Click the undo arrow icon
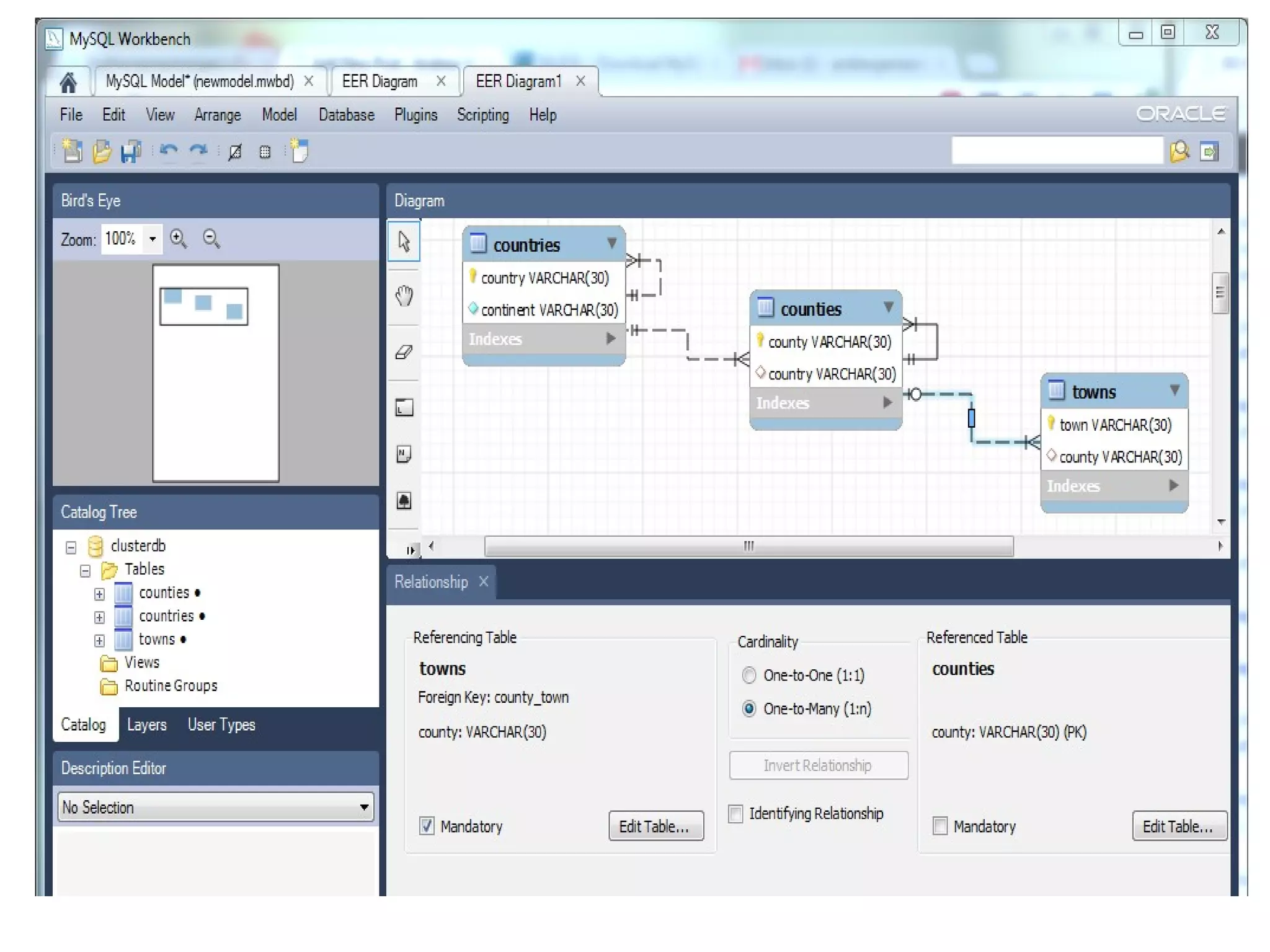The image size is (1270, 952). pyautogui.click(x=168, y=151)
